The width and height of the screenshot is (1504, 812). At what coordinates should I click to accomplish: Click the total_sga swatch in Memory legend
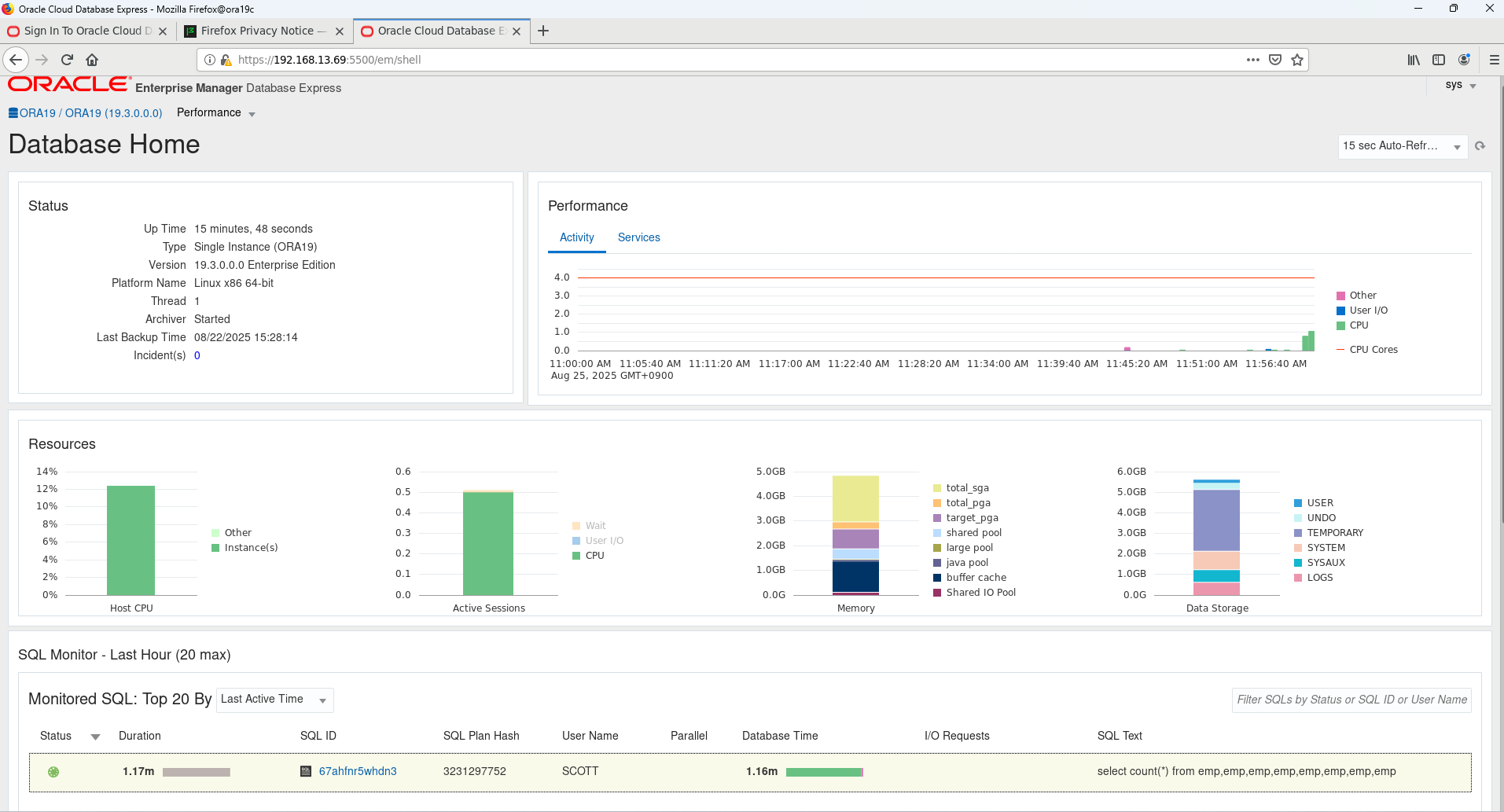coord(937,488)
